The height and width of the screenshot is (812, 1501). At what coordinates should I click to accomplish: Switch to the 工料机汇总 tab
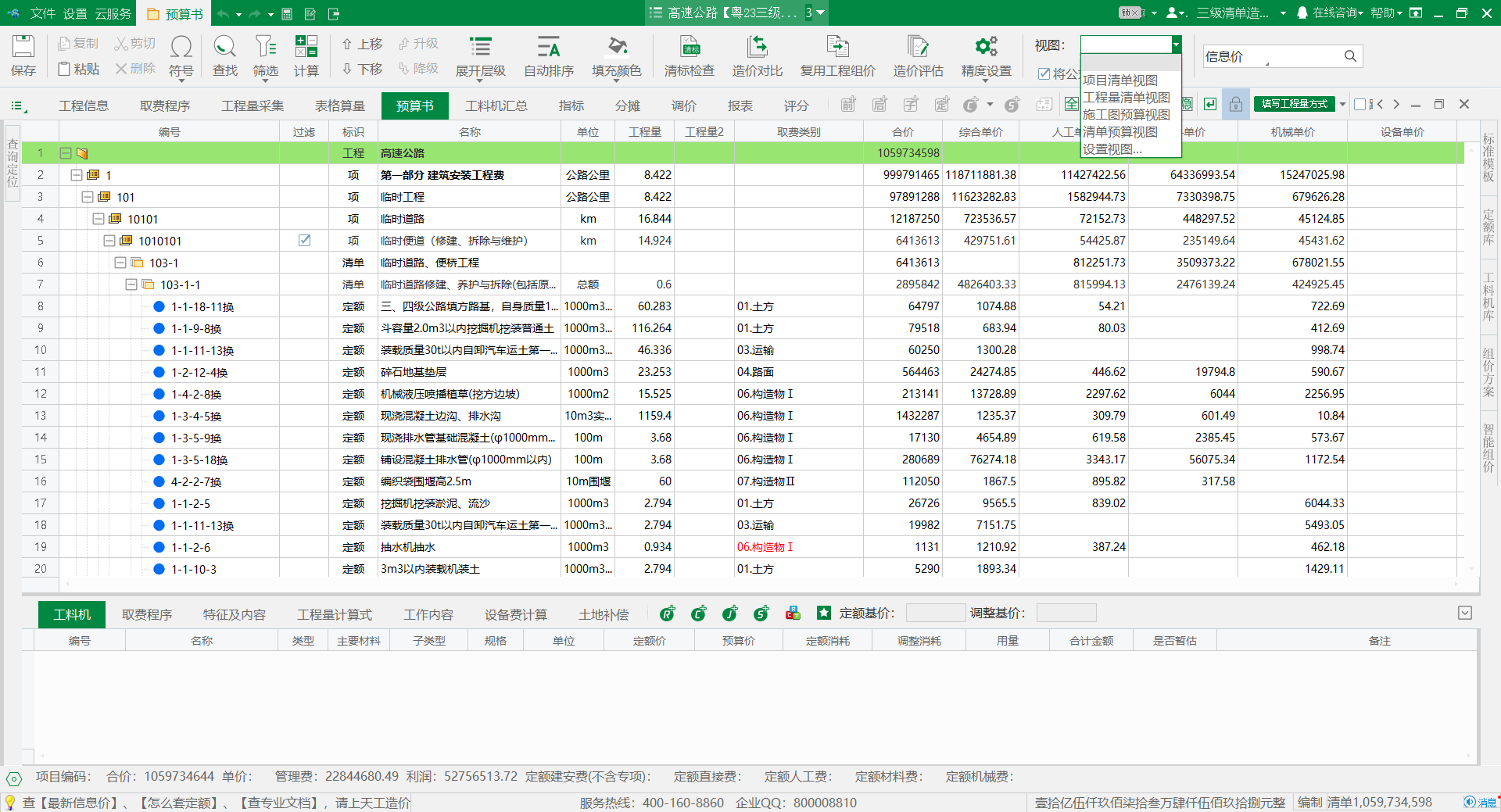(496, 106)
